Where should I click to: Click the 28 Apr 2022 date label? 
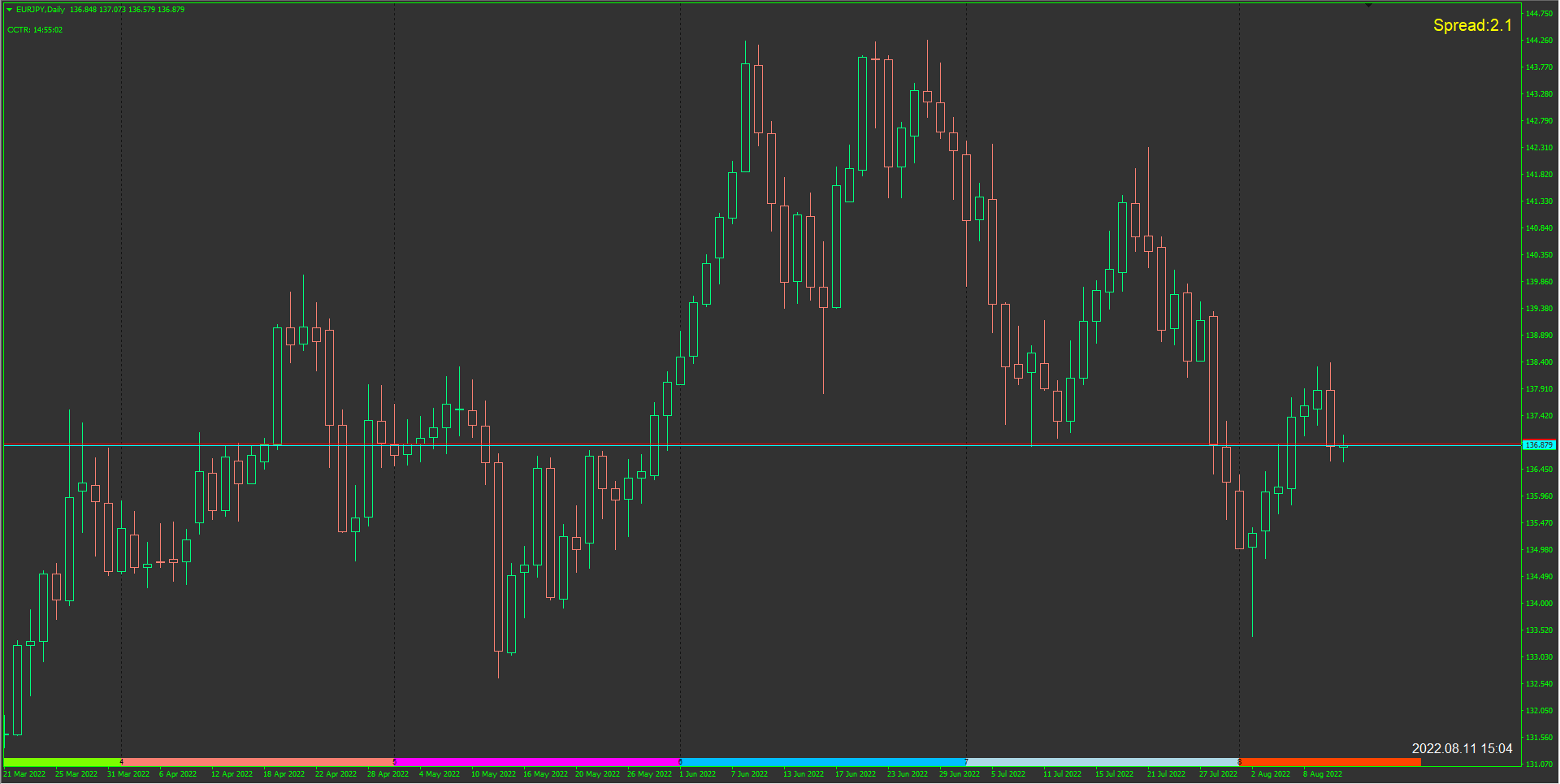click(388, 774)
